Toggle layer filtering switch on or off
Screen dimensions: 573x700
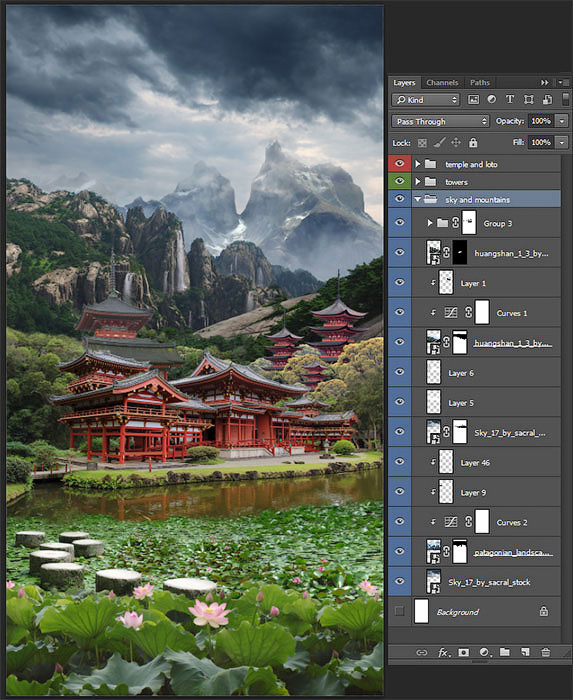click(x=565, y=99)
